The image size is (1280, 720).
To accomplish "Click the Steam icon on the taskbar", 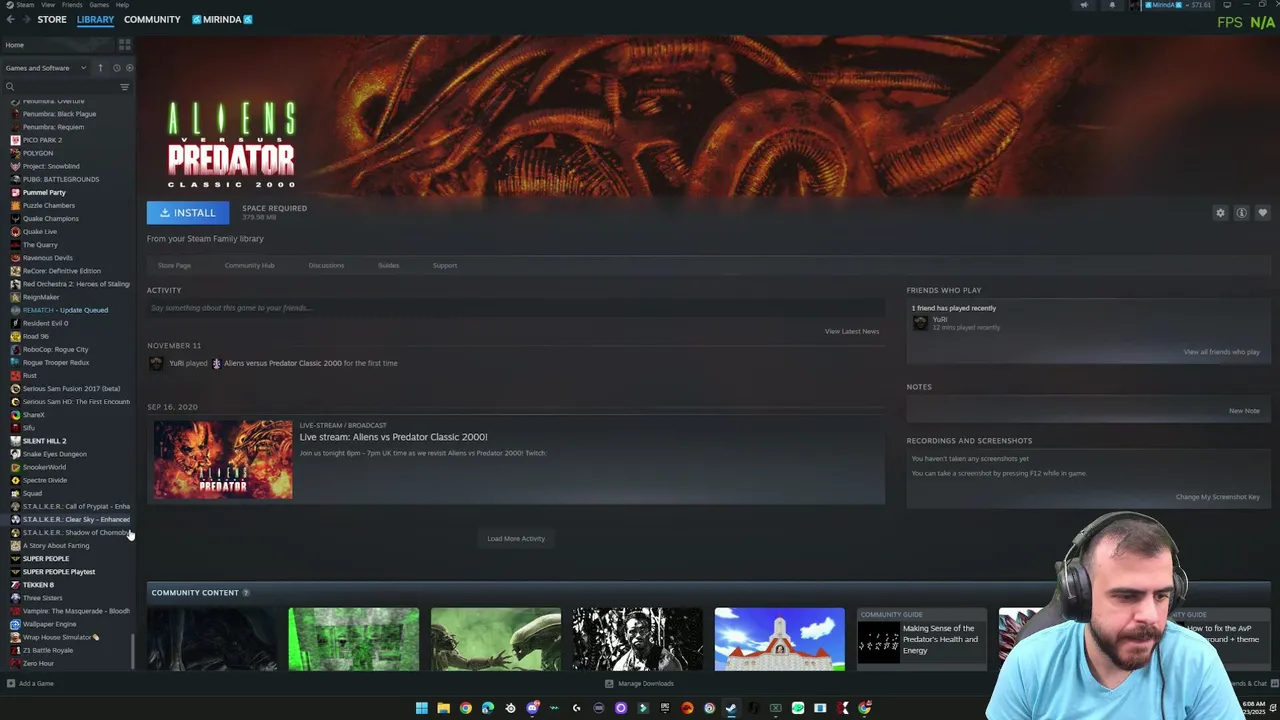I will coord(731,708).
